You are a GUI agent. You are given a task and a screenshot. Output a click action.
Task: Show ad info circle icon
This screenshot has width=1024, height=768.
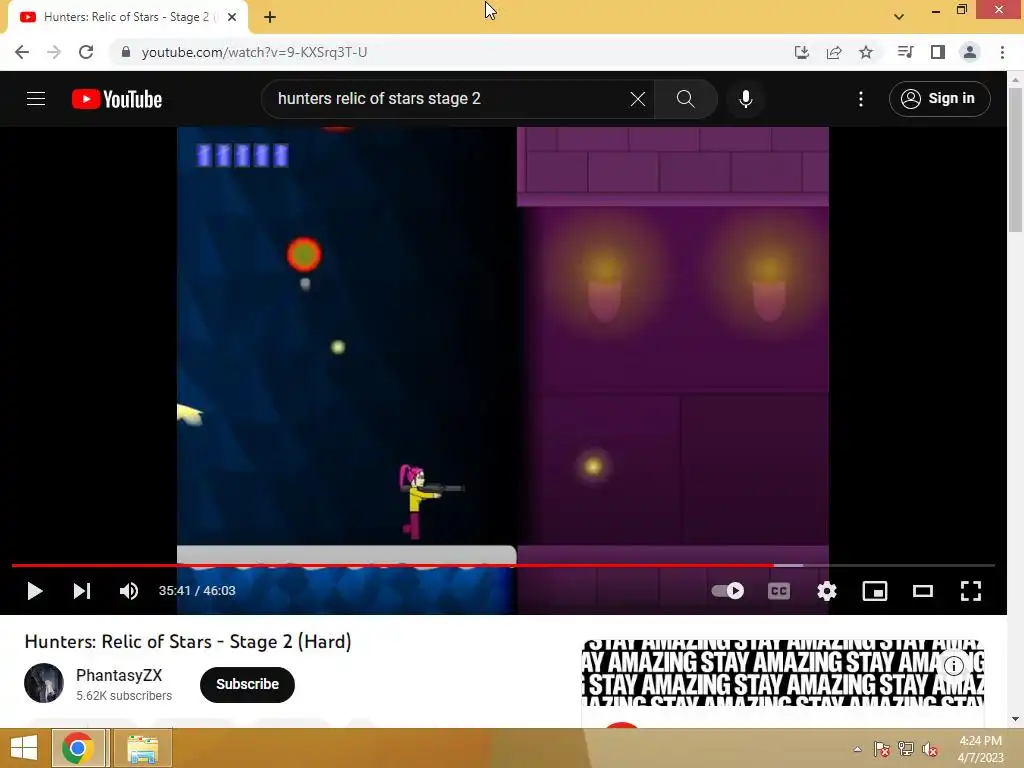point(954,665)
